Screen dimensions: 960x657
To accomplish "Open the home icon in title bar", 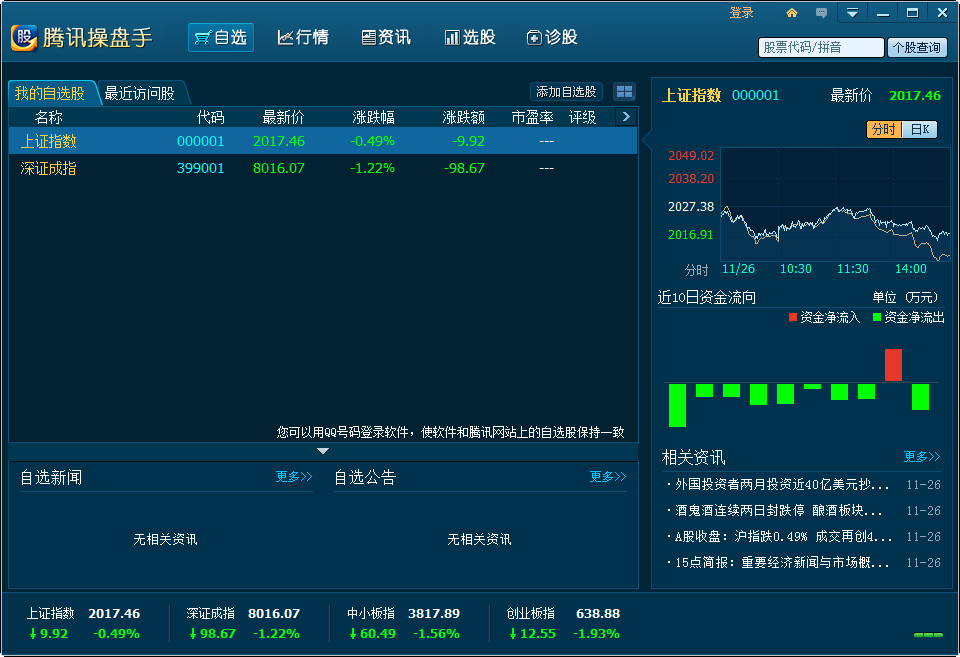I will [x=792, y=13].
